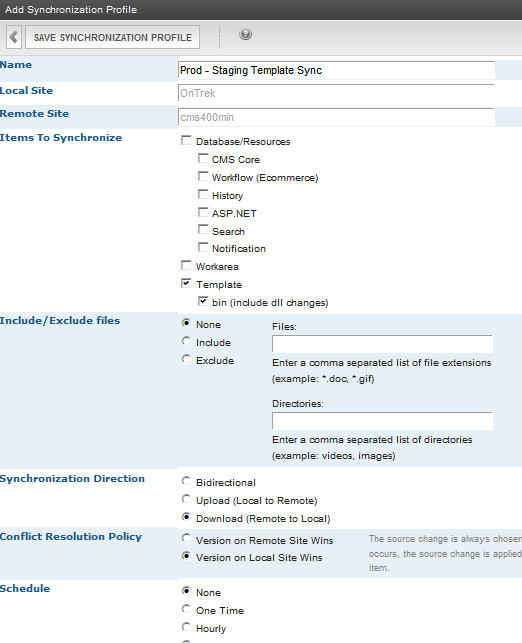Viewport: 522px width, 643px height.
Task: Open the help icon in toolbar
Action: click(245, 34)
